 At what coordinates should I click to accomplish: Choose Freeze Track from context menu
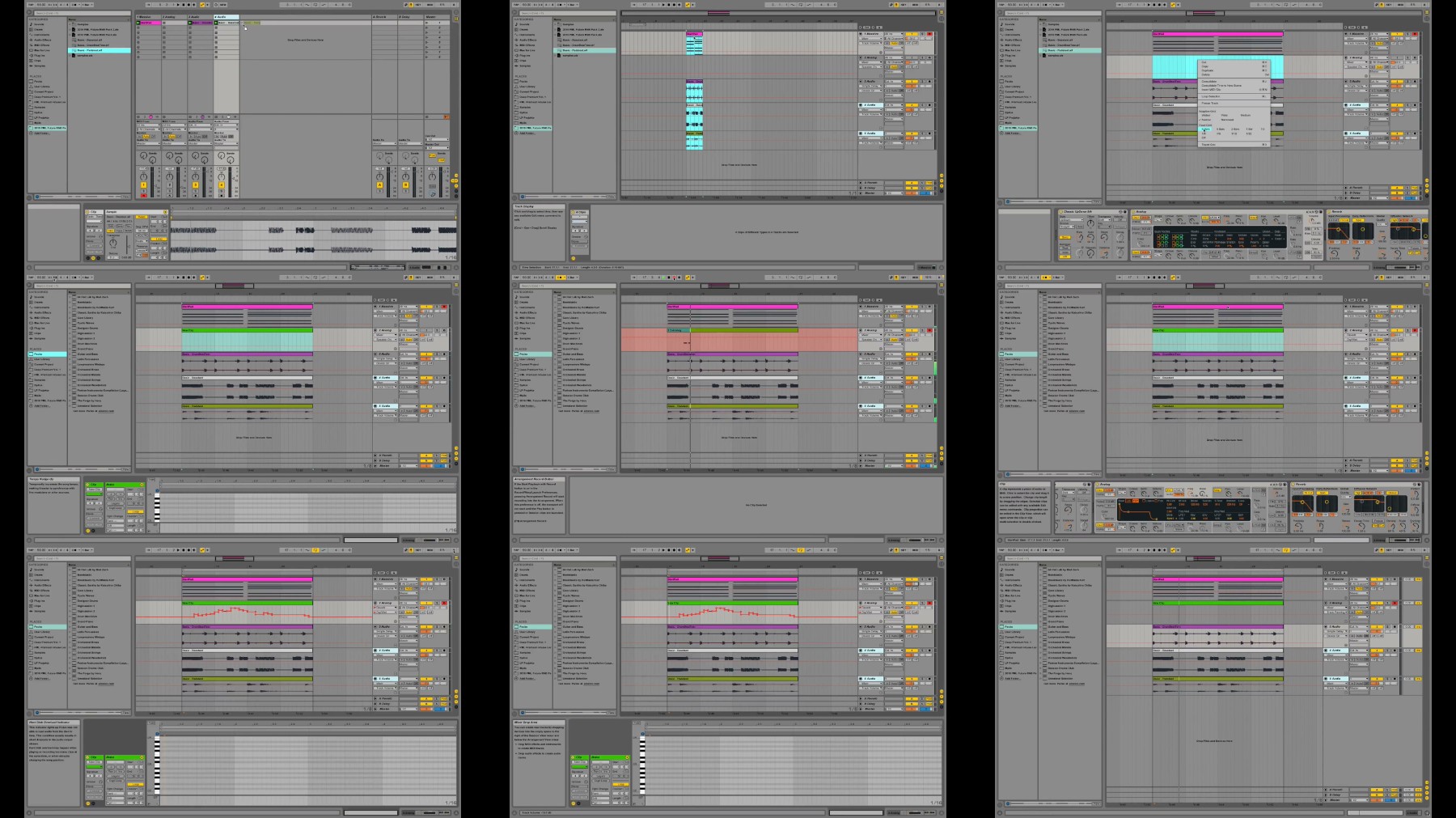pos(1234,103)
